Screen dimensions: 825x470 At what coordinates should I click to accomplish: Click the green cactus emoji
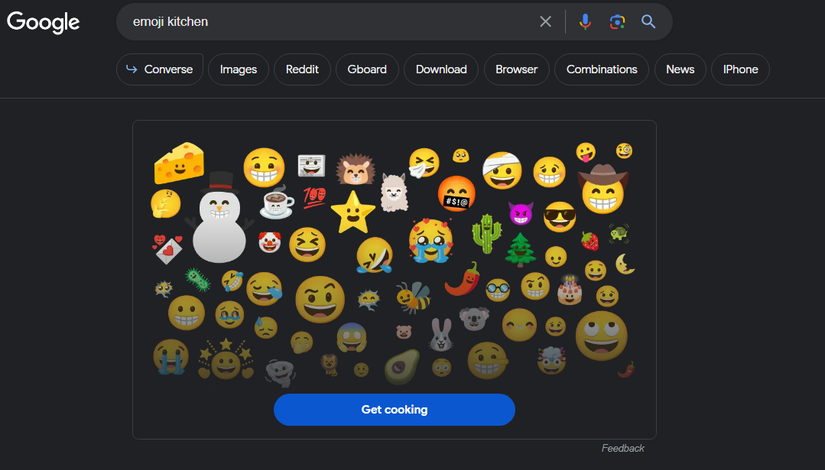[x=486, y=234]
